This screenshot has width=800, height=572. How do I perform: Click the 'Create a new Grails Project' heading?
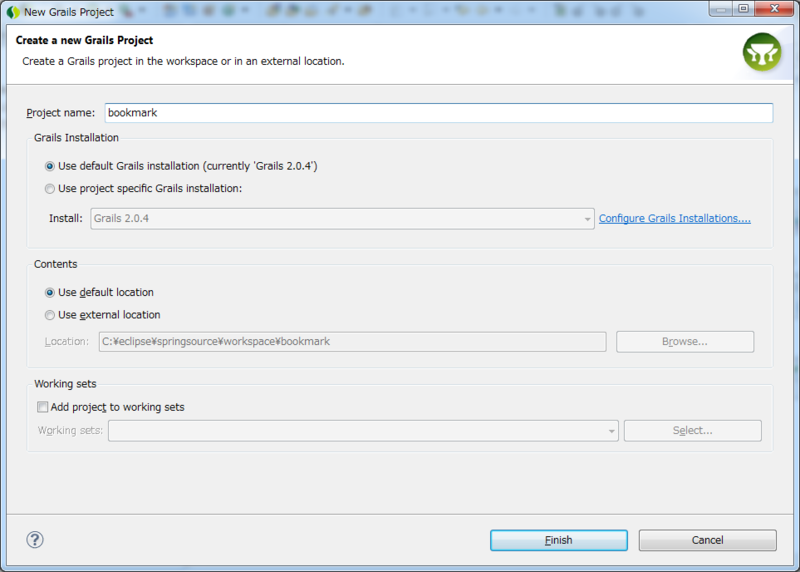[84, 40]
